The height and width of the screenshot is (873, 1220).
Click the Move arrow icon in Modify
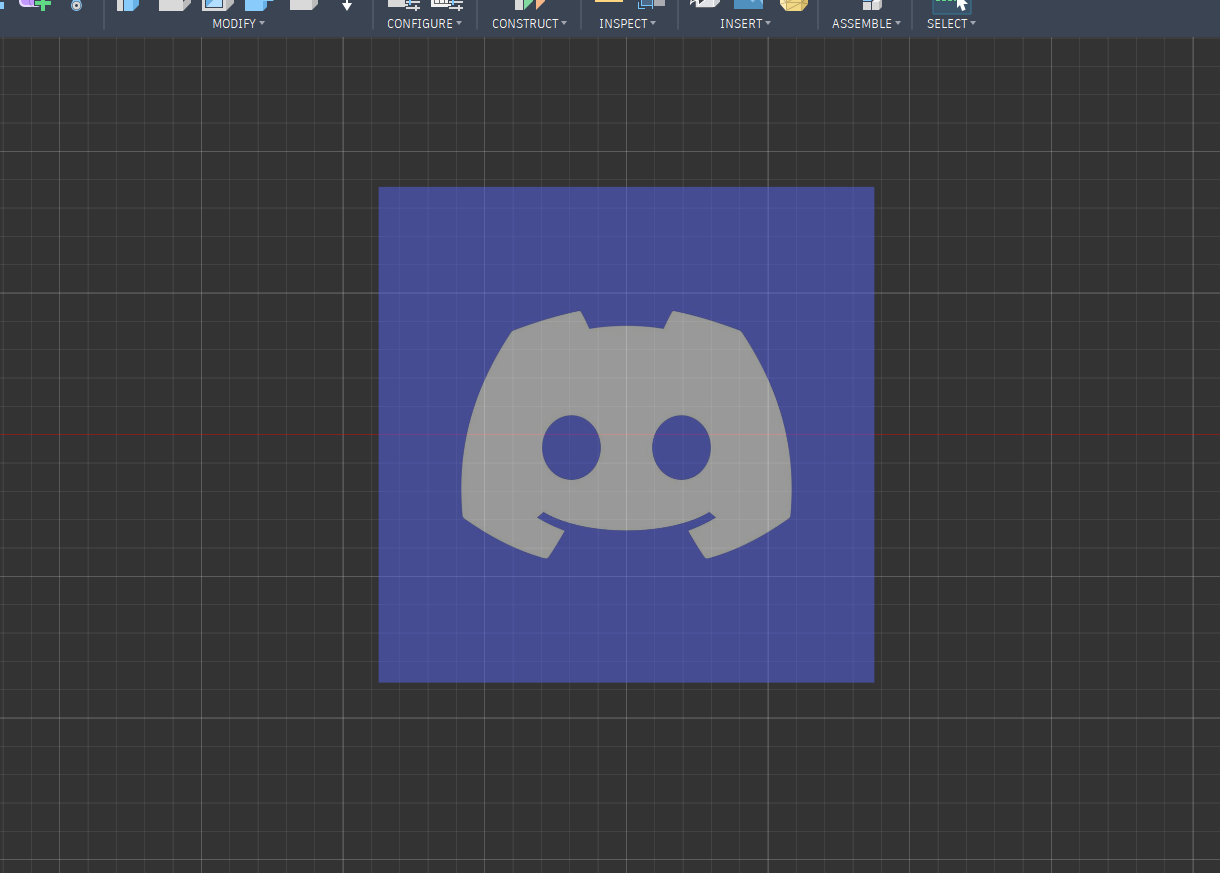coord(346,5)
